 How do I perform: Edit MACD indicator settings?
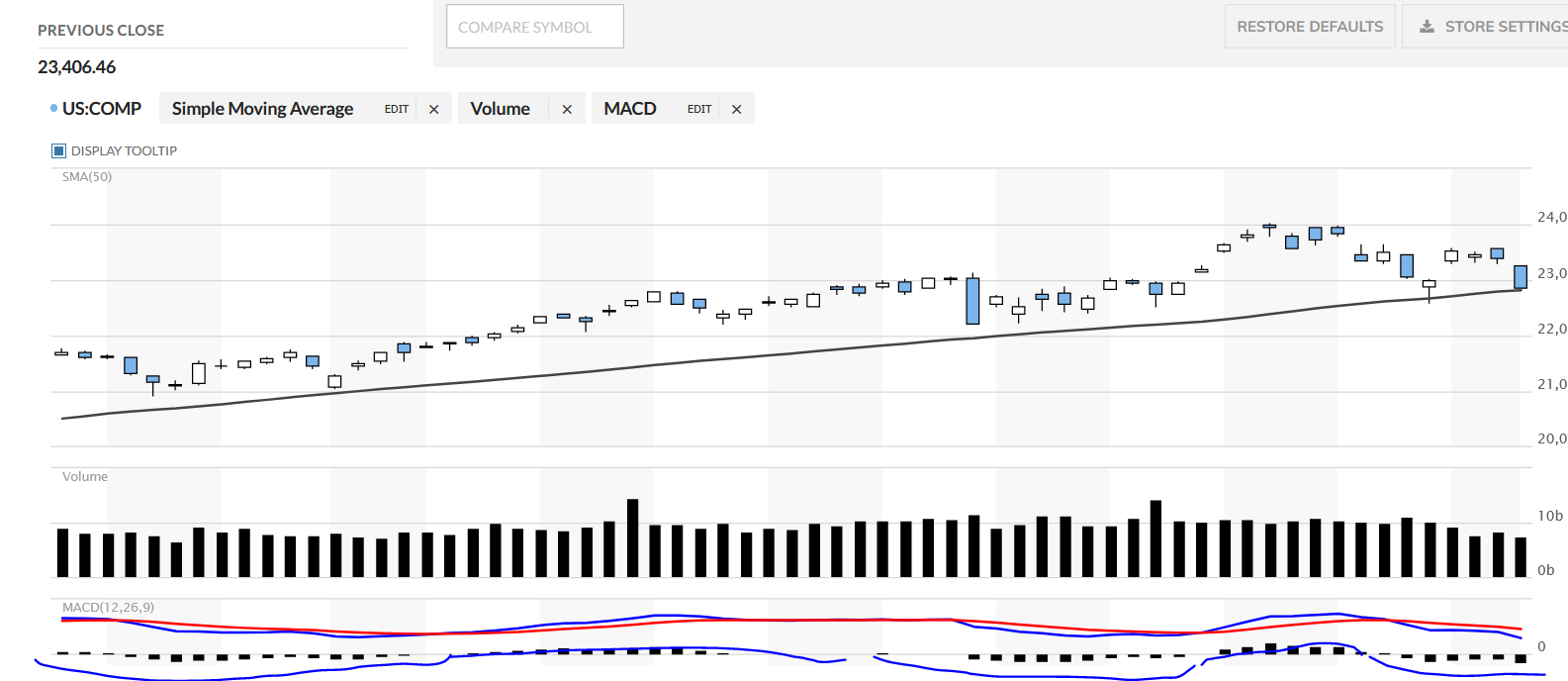tap(699, 109)
